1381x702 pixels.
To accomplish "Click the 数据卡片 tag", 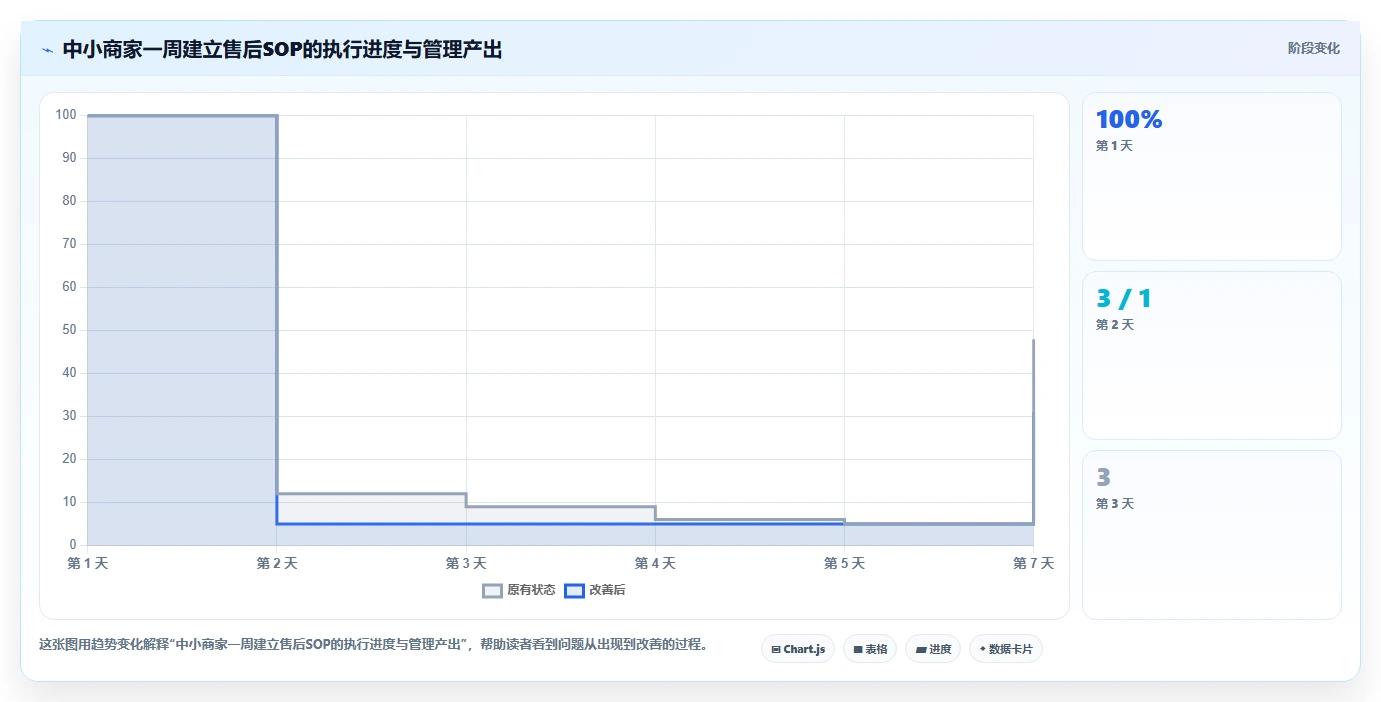I will pyautogui.click(x=1006, y=649).
